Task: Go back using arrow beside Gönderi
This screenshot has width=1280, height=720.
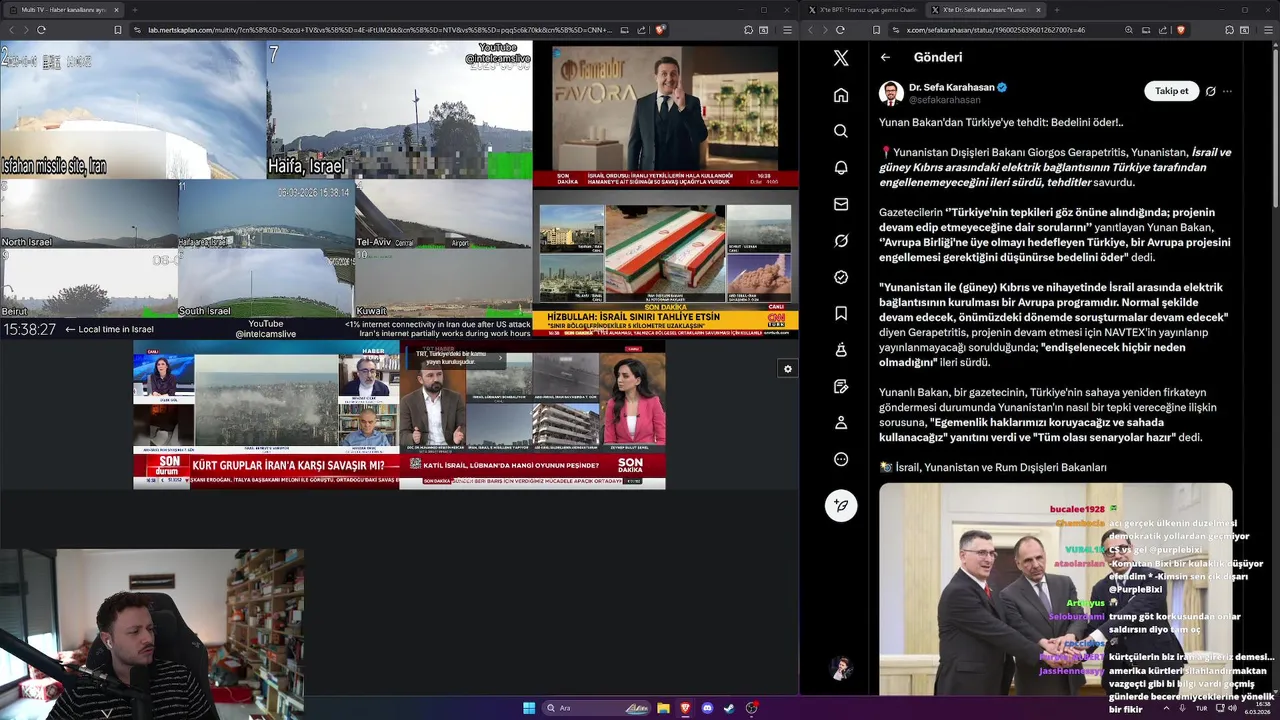Action: pos(885,57)
